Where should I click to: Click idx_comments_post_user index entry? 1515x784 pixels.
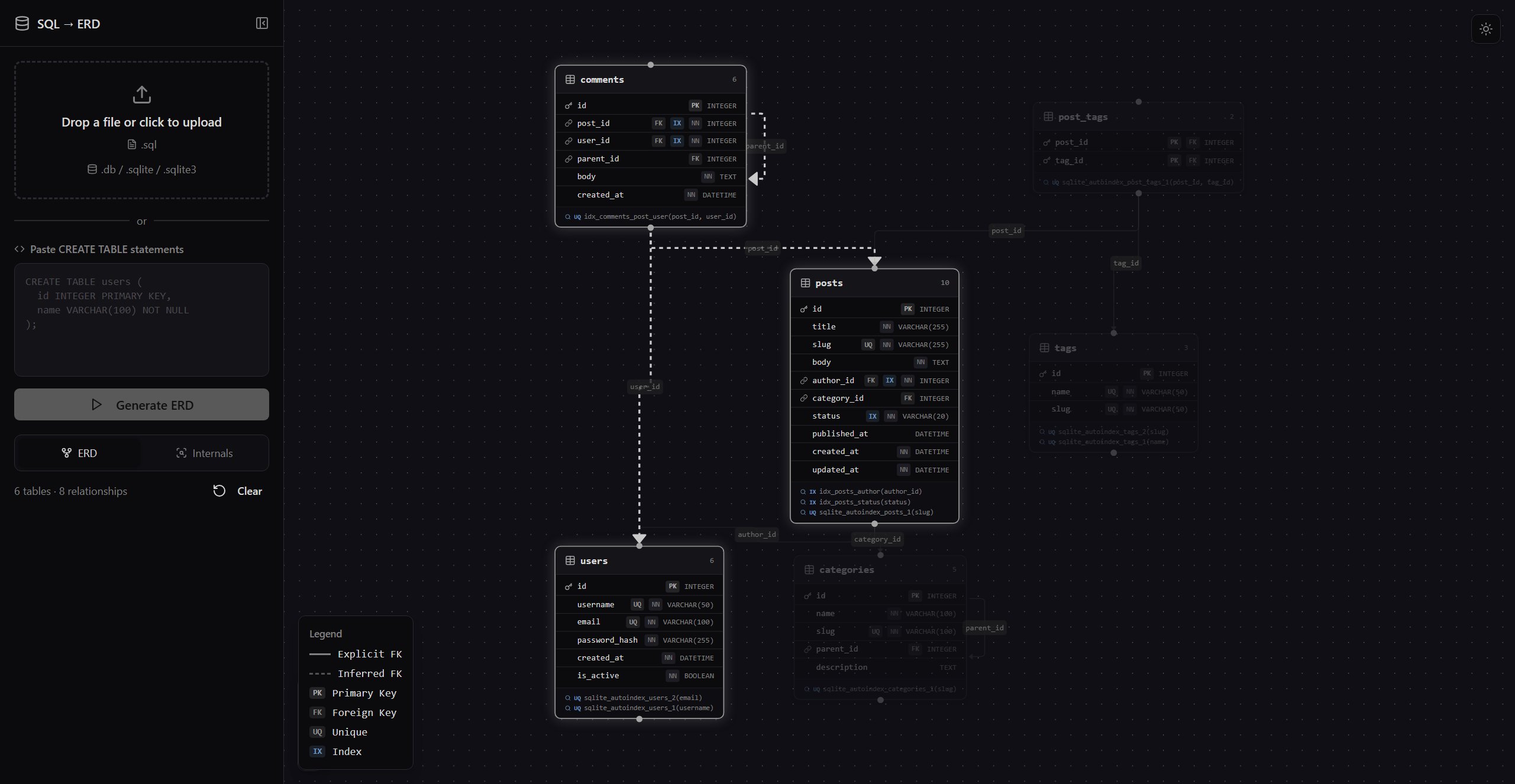tap(651, 216)
